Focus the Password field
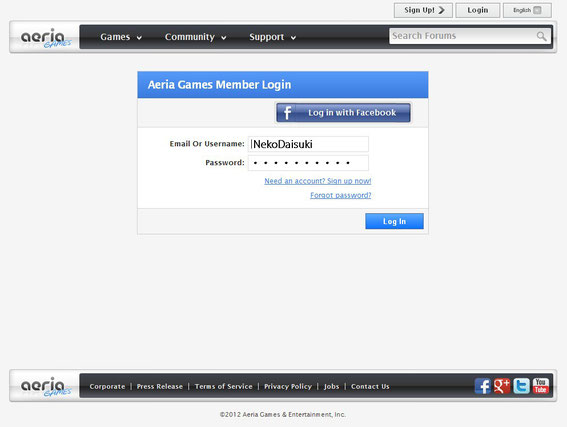 308,163
